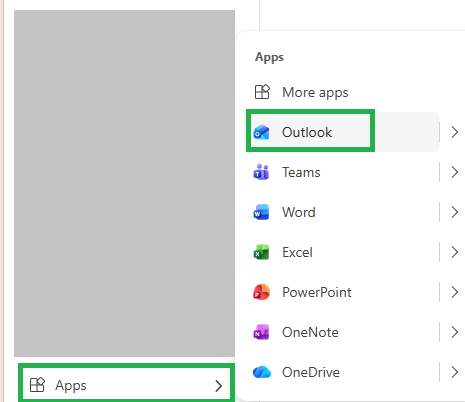This screenshot has width=465, height=402.
Task: Expand the Word row chevron
Action: (x=454, y=212)
